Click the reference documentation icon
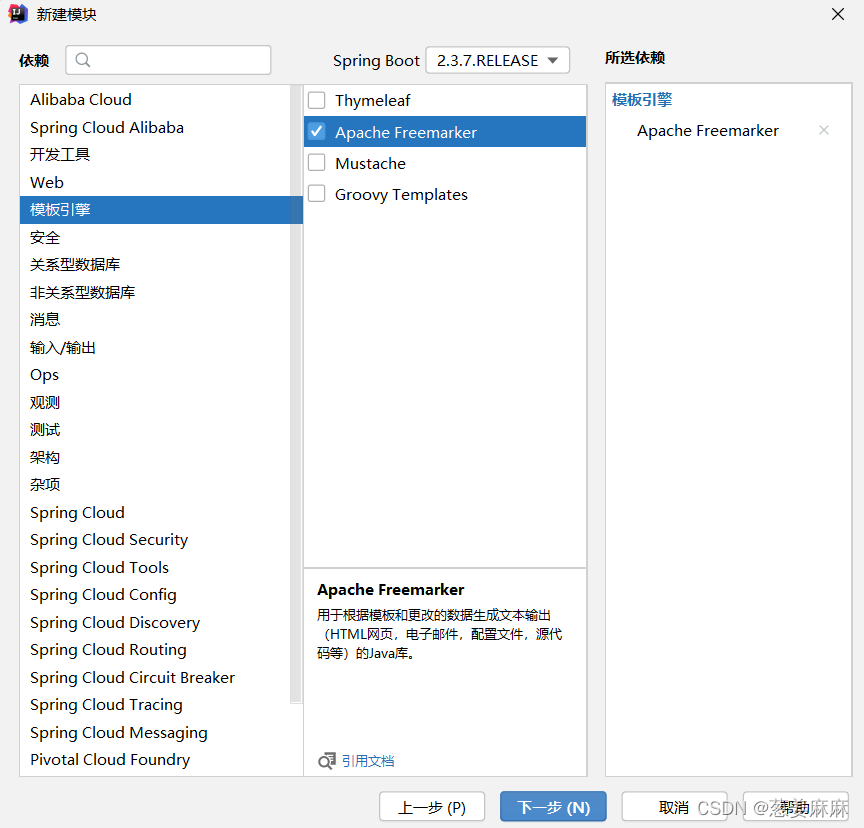This screenshot has height=828, width=864. (326, 761)
